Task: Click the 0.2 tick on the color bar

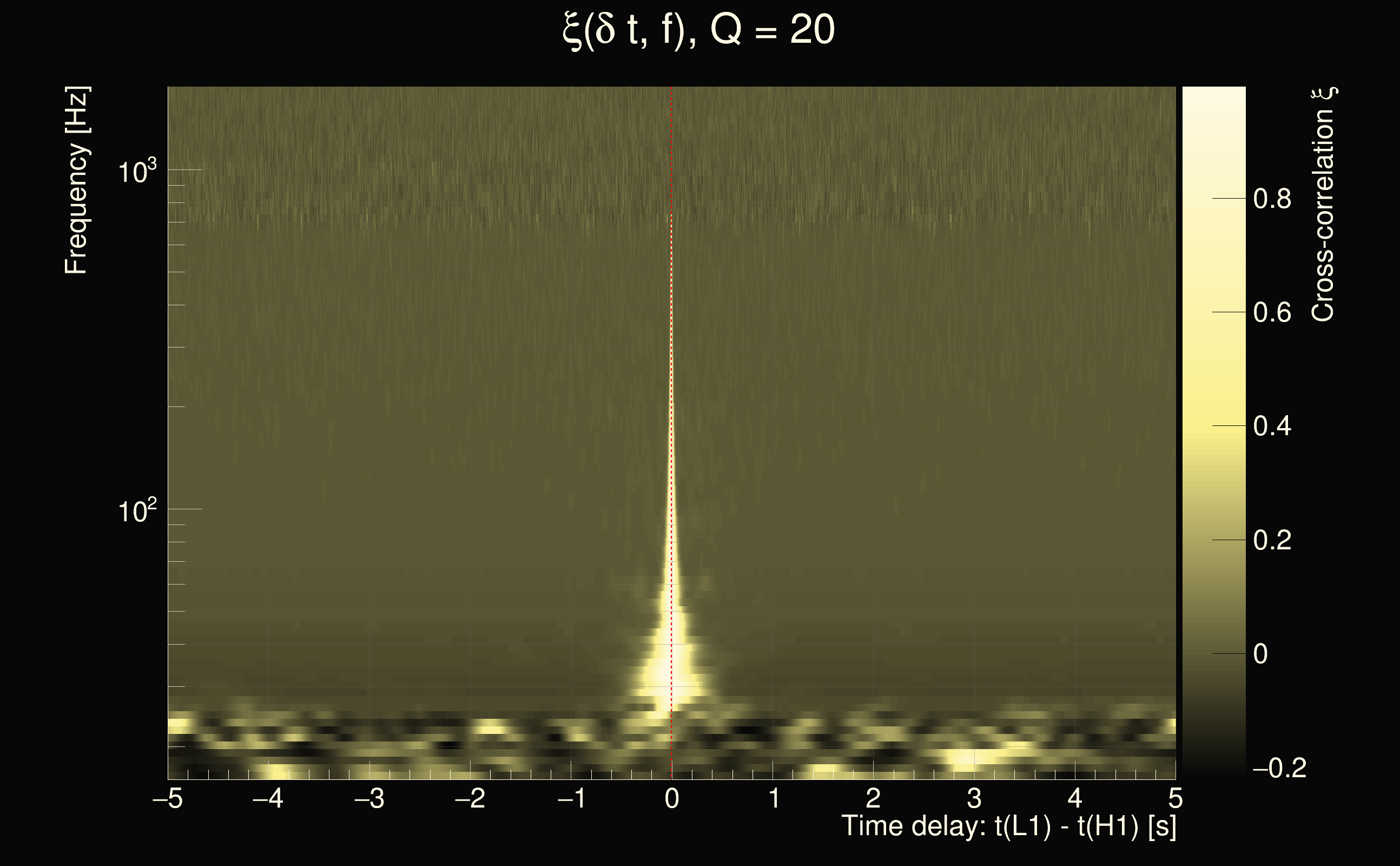Action: click(1272, 540)
